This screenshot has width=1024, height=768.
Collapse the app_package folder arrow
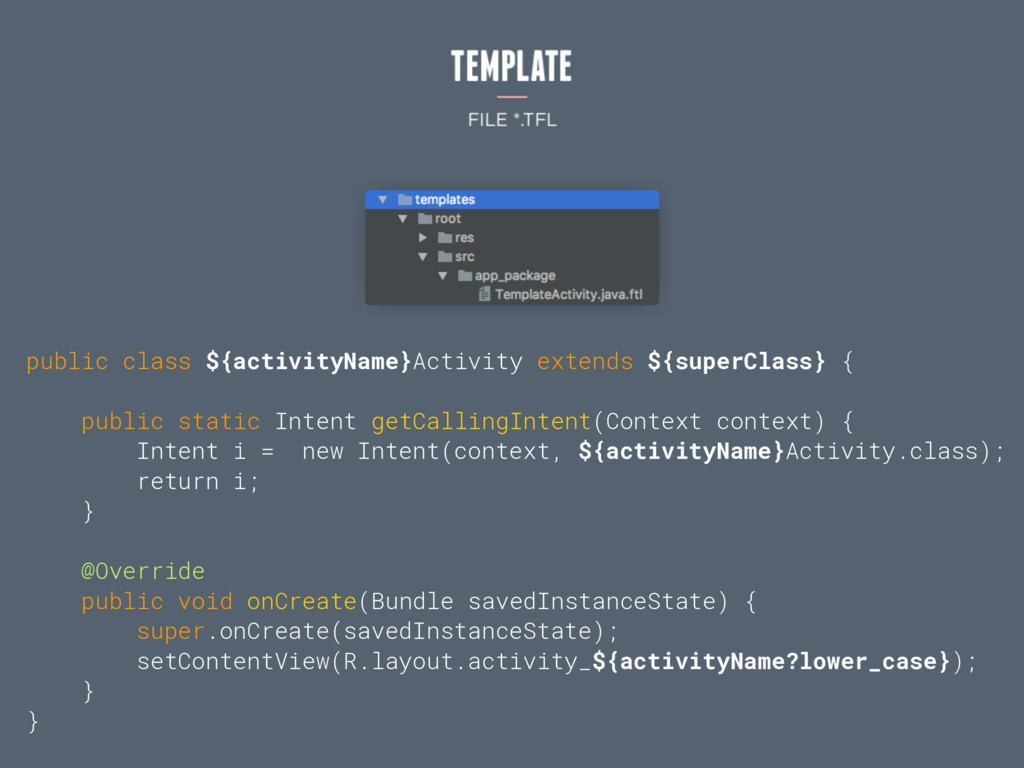click(443, 275)
